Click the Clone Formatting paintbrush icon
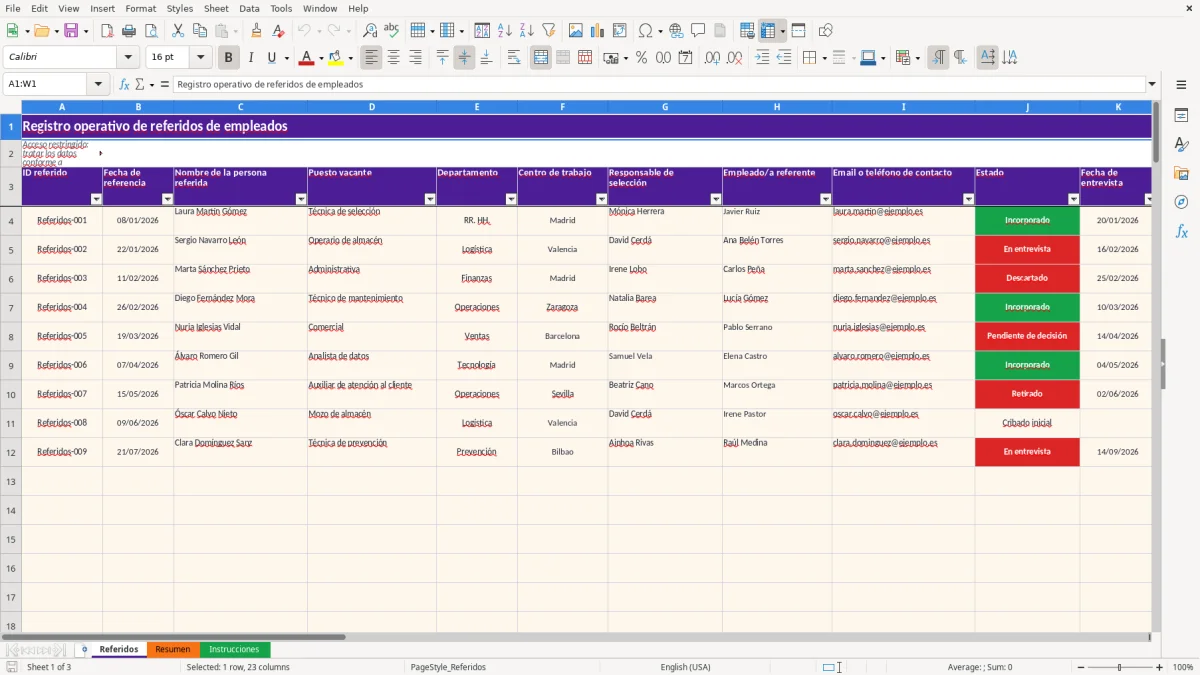 [x=256, y=31]
